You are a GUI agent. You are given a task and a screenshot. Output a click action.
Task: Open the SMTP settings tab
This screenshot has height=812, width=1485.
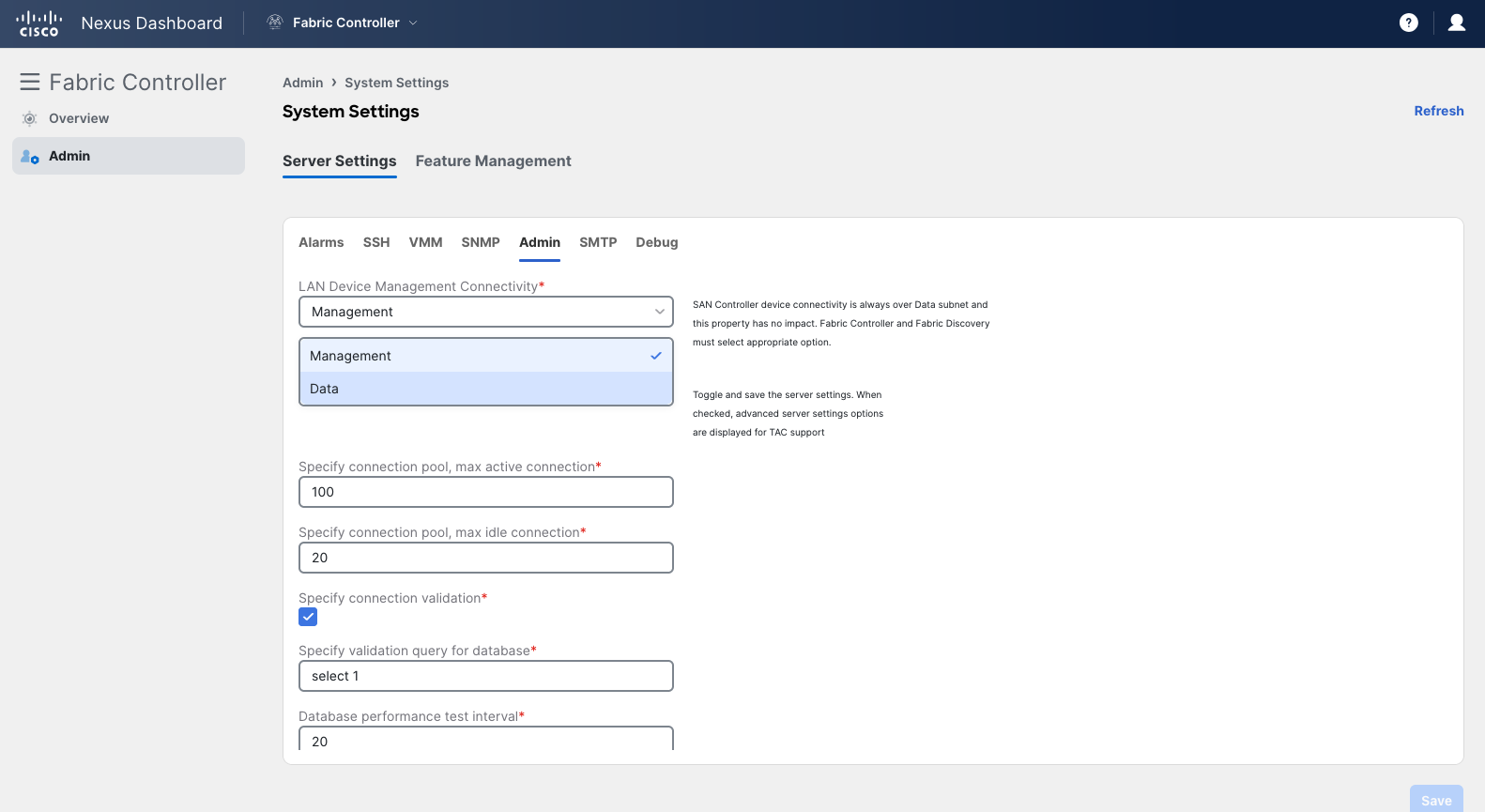598,242
